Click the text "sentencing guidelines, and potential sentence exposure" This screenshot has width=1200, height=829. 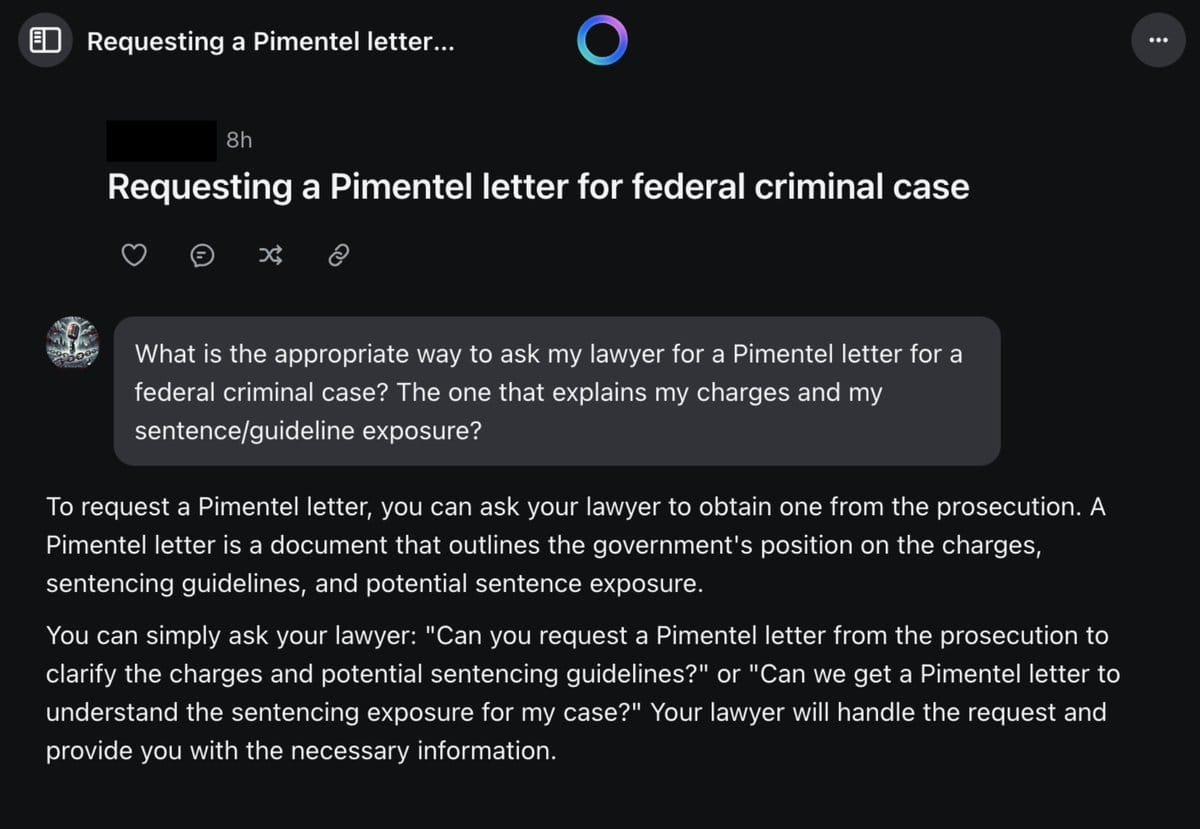coord(371,585)
